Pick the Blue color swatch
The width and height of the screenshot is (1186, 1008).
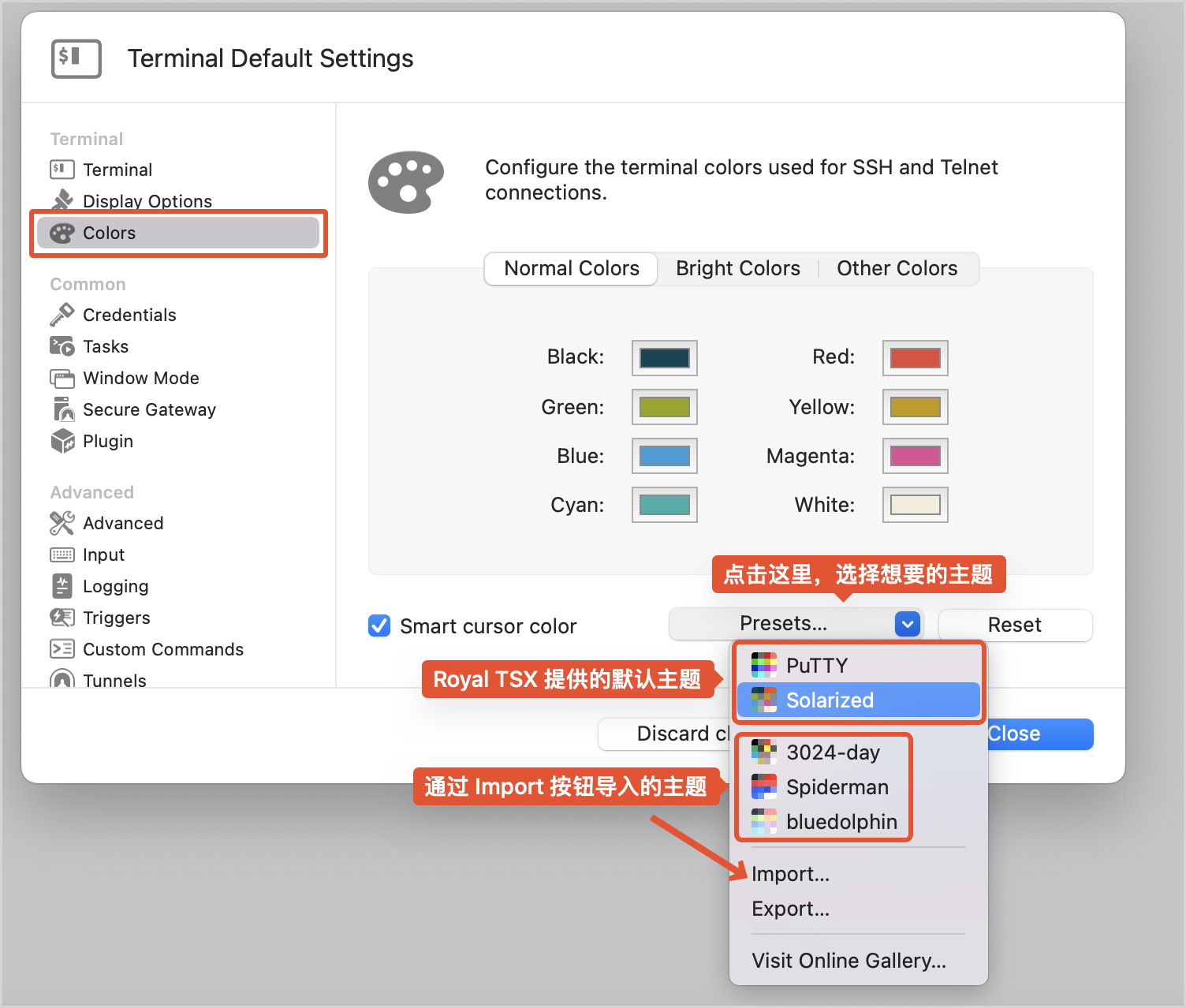coord(665,456)
